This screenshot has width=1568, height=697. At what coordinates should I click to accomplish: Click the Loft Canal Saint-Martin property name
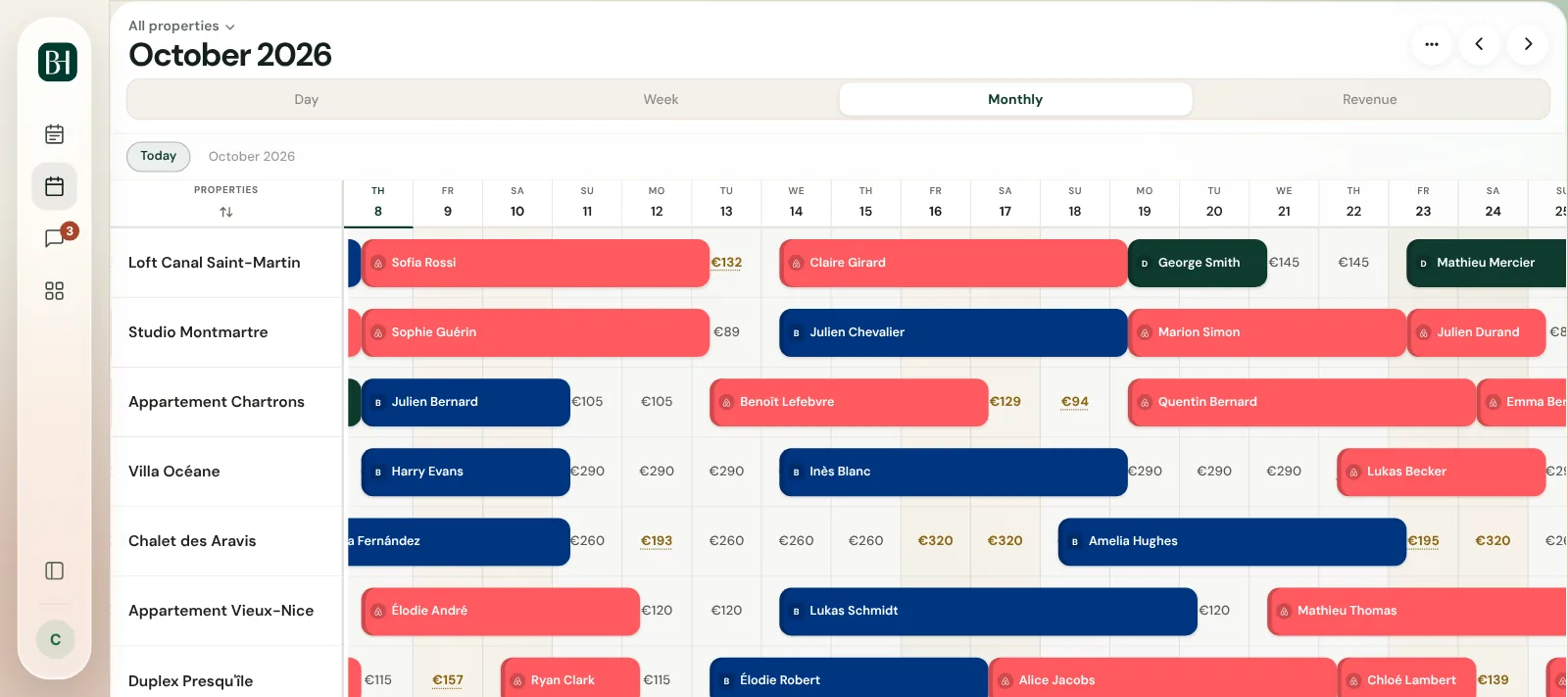(x=215, y=263)
